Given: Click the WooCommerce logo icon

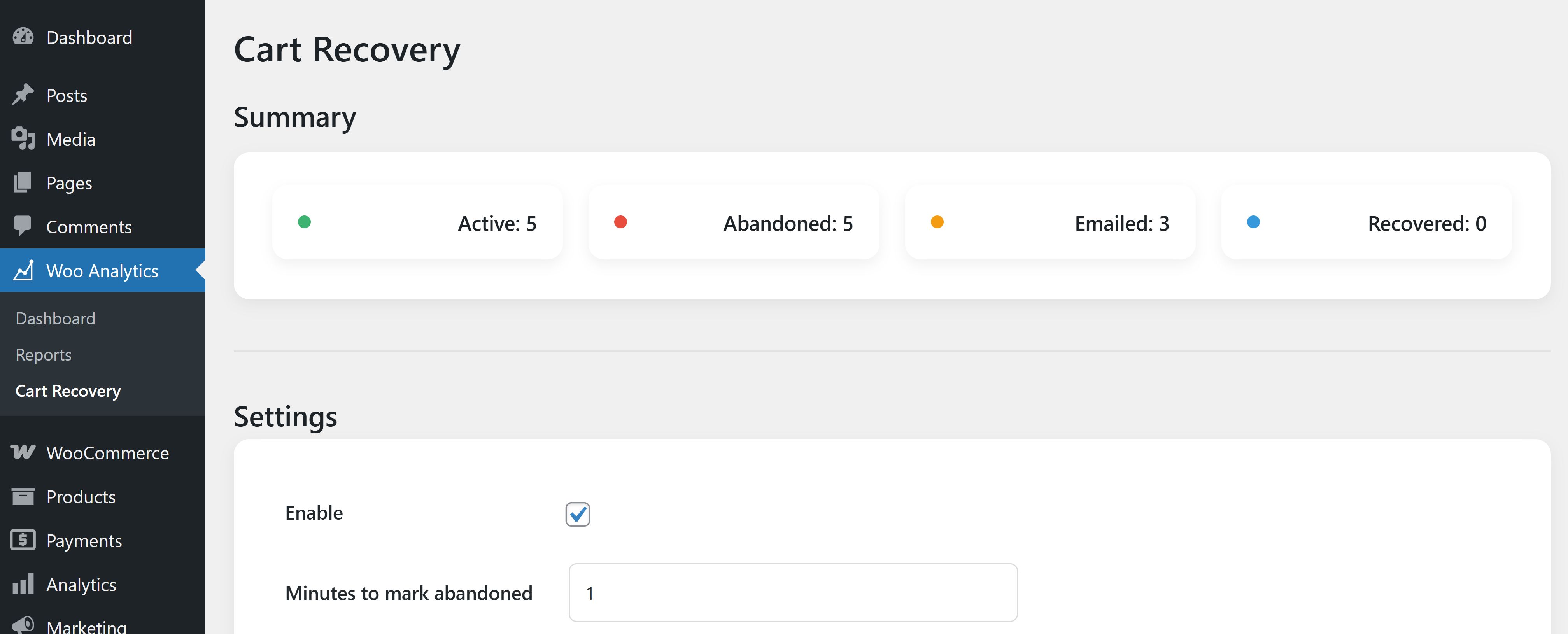Looking at the screenshot, I should (23, 452).
